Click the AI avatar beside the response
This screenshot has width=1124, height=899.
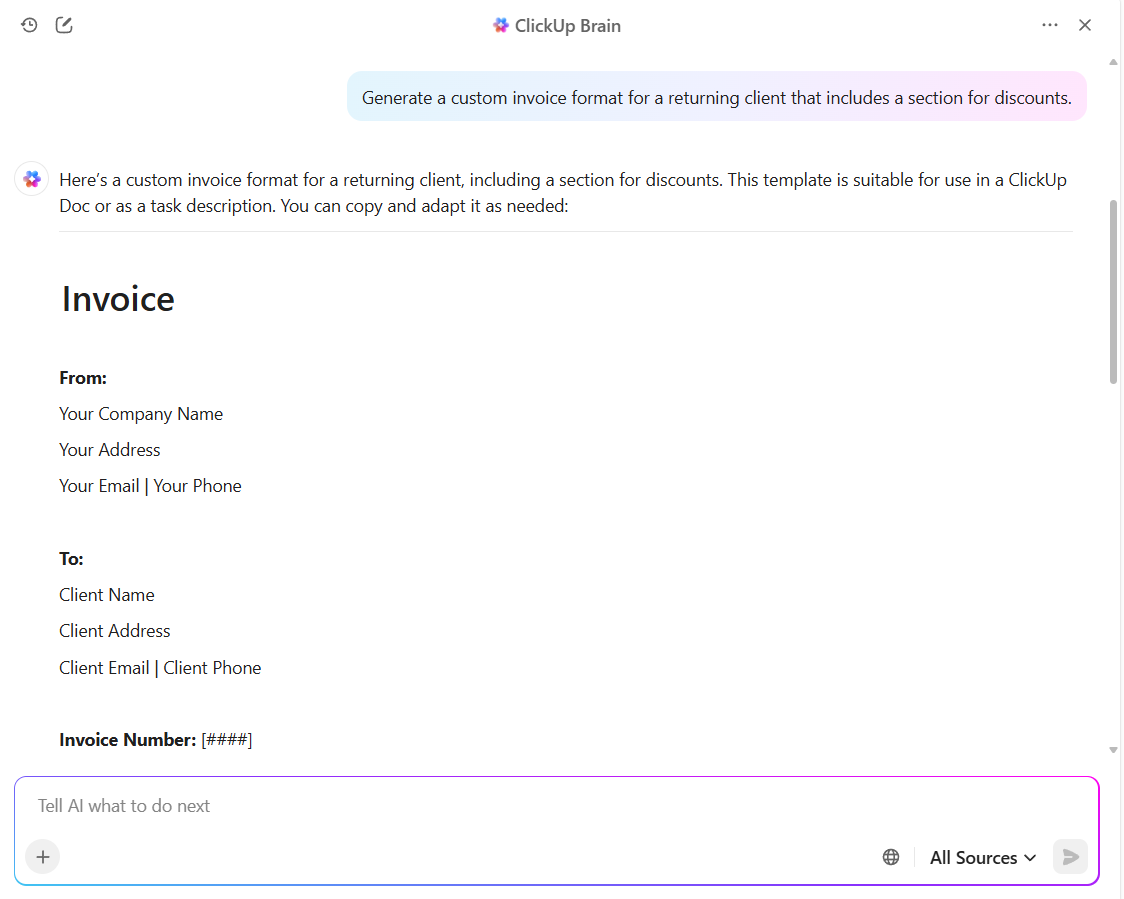click(32, 180)
